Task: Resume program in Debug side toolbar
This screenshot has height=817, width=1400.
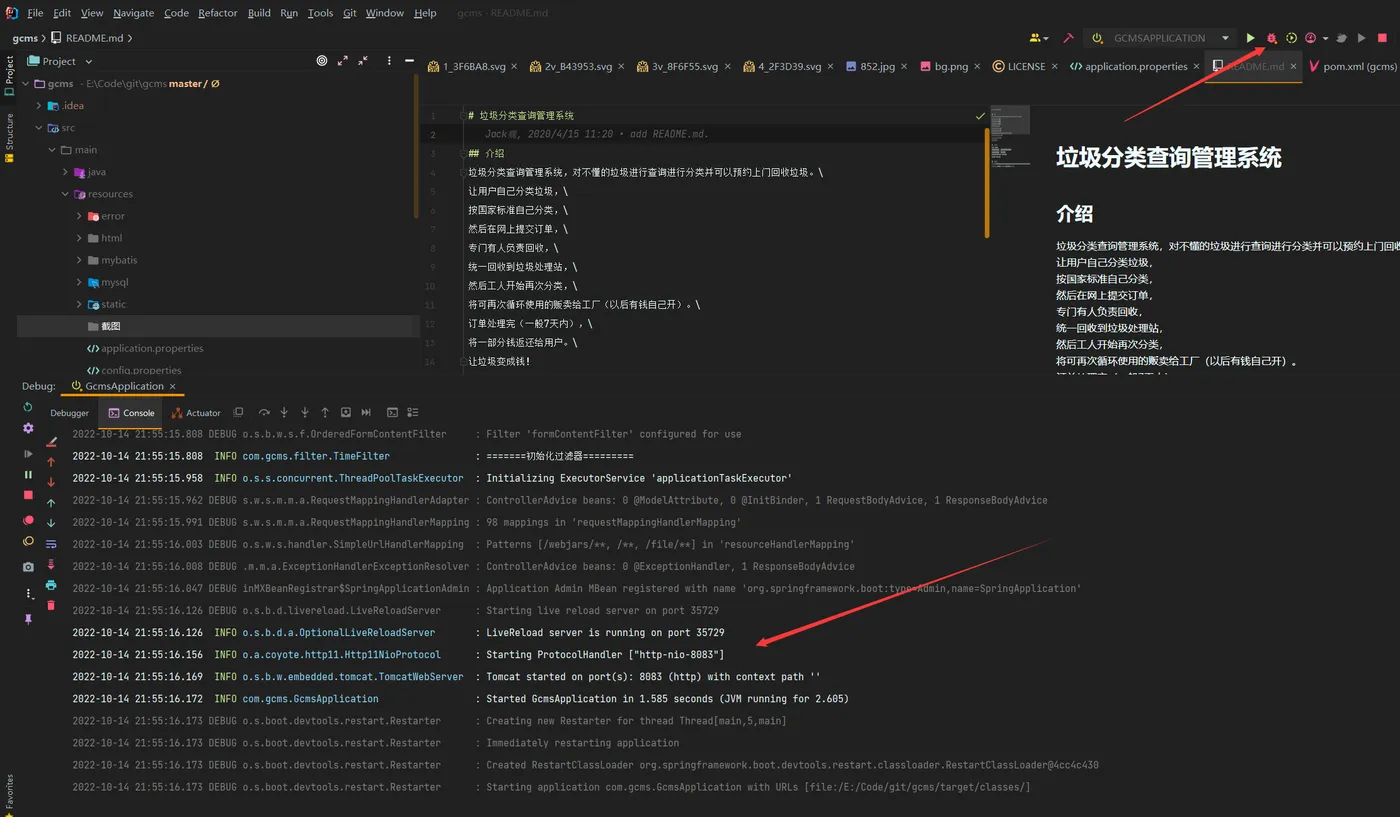Action: pyautogui.click(x=28, y=454)
